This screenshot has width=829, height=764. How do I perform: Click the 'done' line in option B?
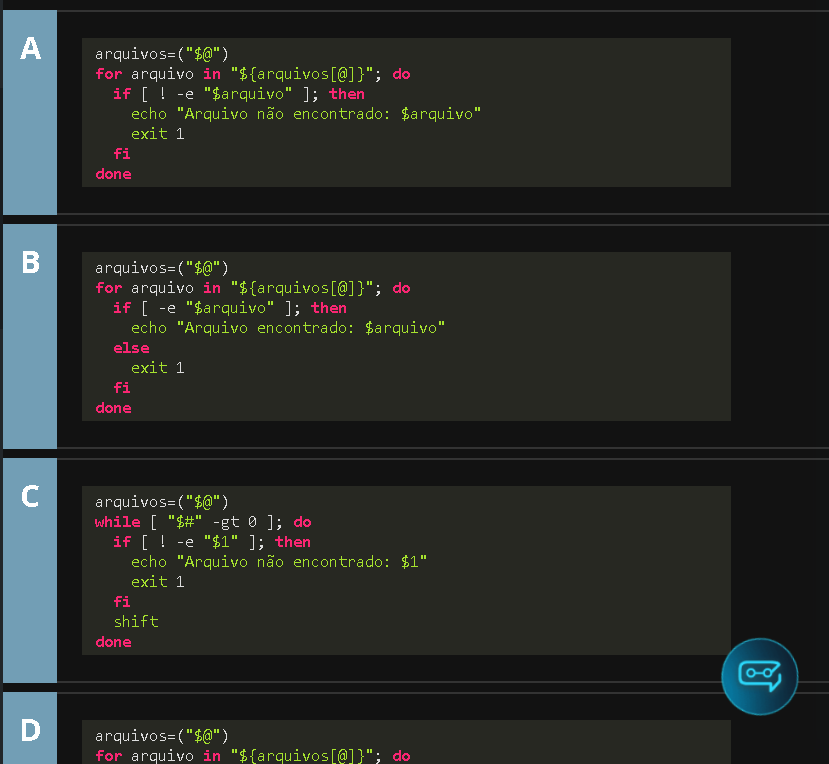click(x=113, y=408)
